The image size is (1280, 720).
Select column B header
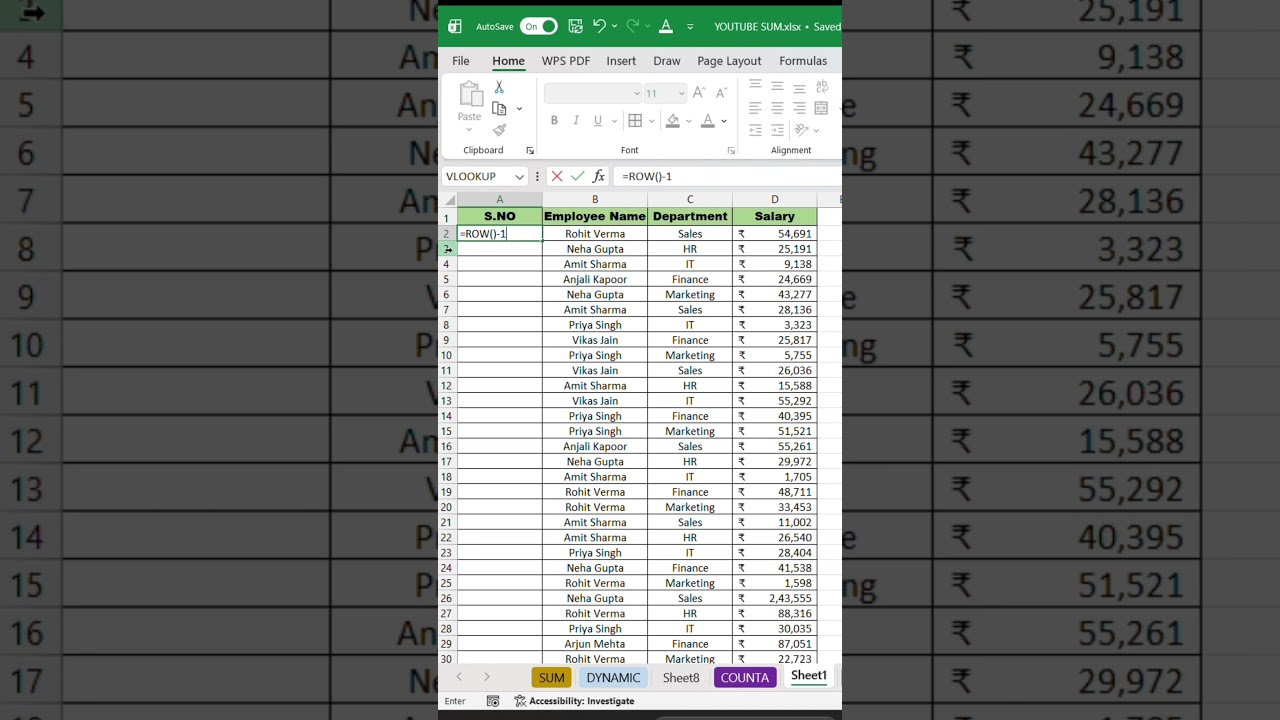595,200
